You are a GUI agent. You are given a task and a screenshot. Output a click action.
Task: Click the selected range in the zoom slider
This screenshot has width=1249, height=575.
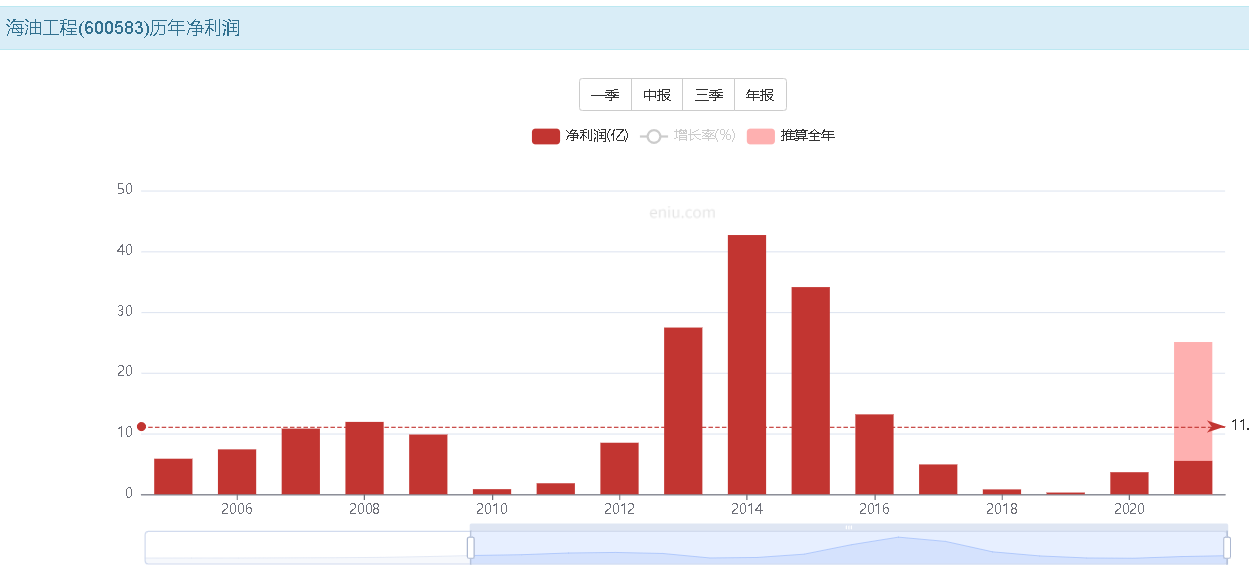(849, 547)
